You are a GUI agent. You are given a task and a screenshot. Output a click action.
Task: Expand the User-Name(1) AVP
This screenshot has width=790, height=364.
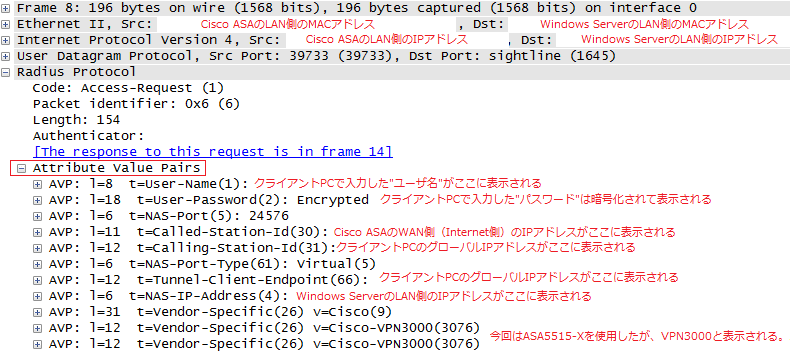click(37, 184)
